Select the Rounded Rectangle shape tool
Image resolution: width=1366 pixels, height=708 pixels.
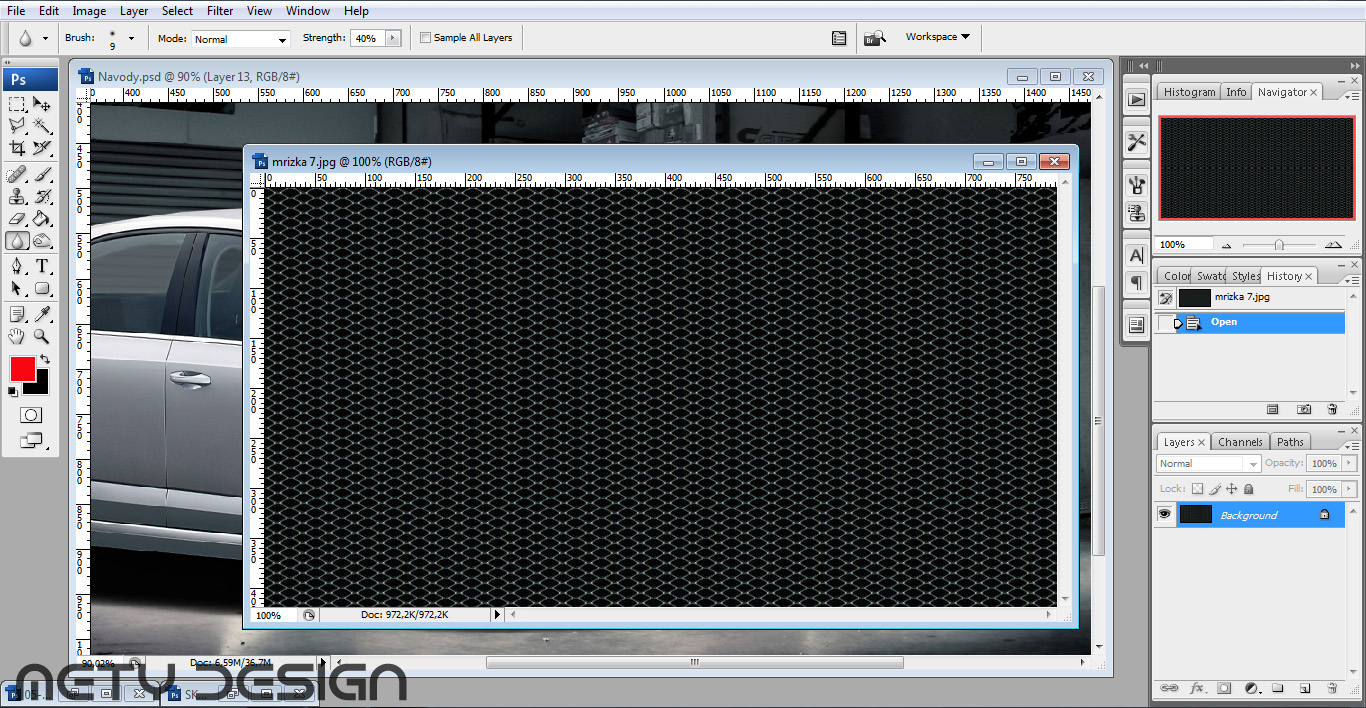[42, 288]
